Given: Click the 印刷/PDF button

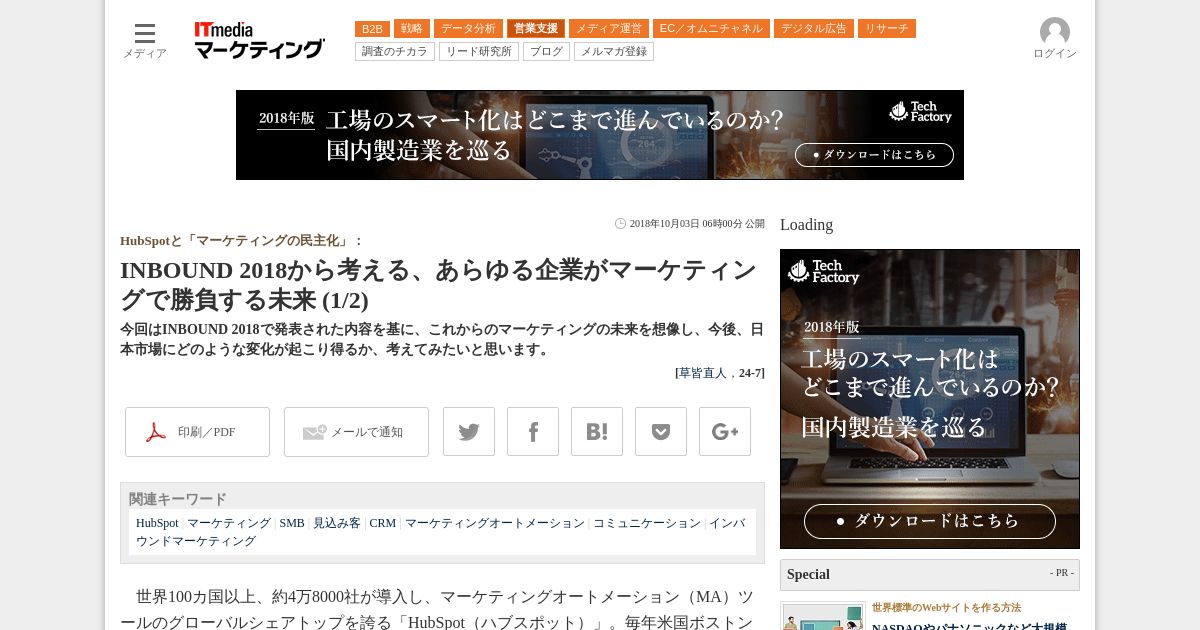Looking at the screenshot, I should click(197, 432).
